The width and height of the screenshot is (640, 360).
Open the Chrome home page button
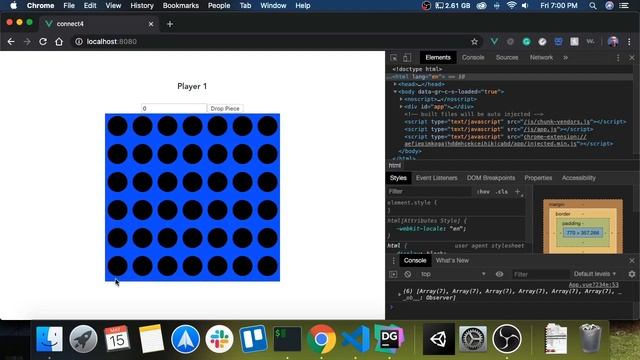59,42
